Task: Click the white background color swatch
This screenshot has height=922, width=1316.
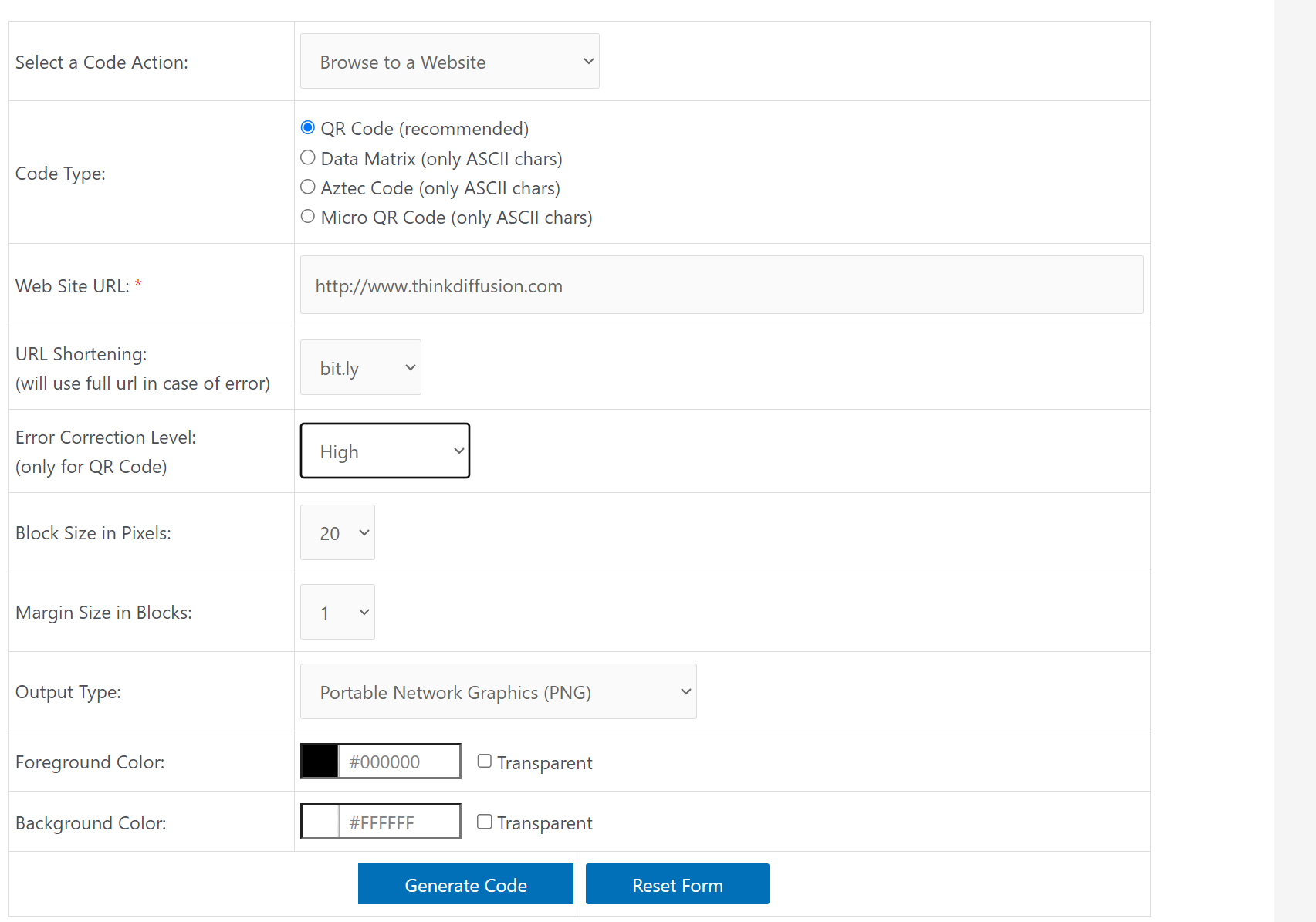Action: point(320,822)
